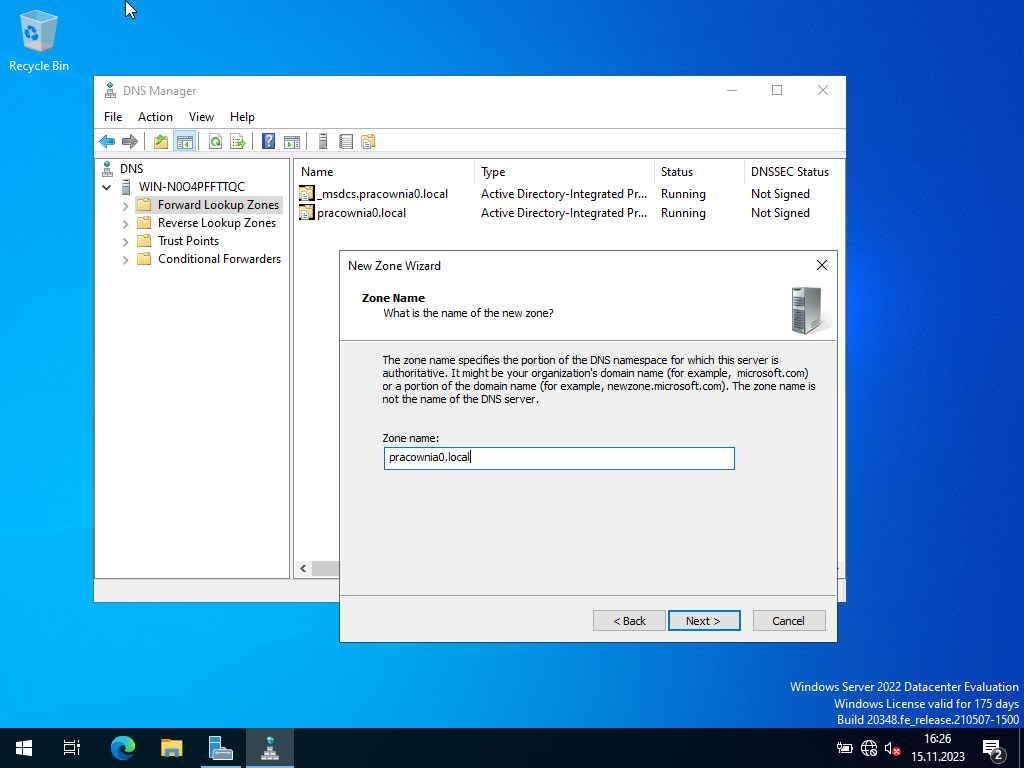Toggle Show/Hide Action Pane toolbar icon
This screenshot has width=1024, height=768.
point(292,141)
